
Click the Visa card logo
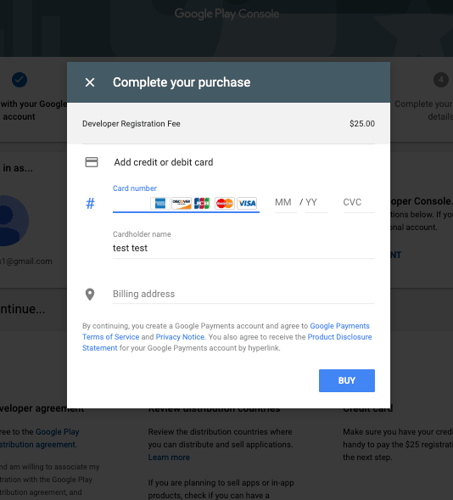247,203
